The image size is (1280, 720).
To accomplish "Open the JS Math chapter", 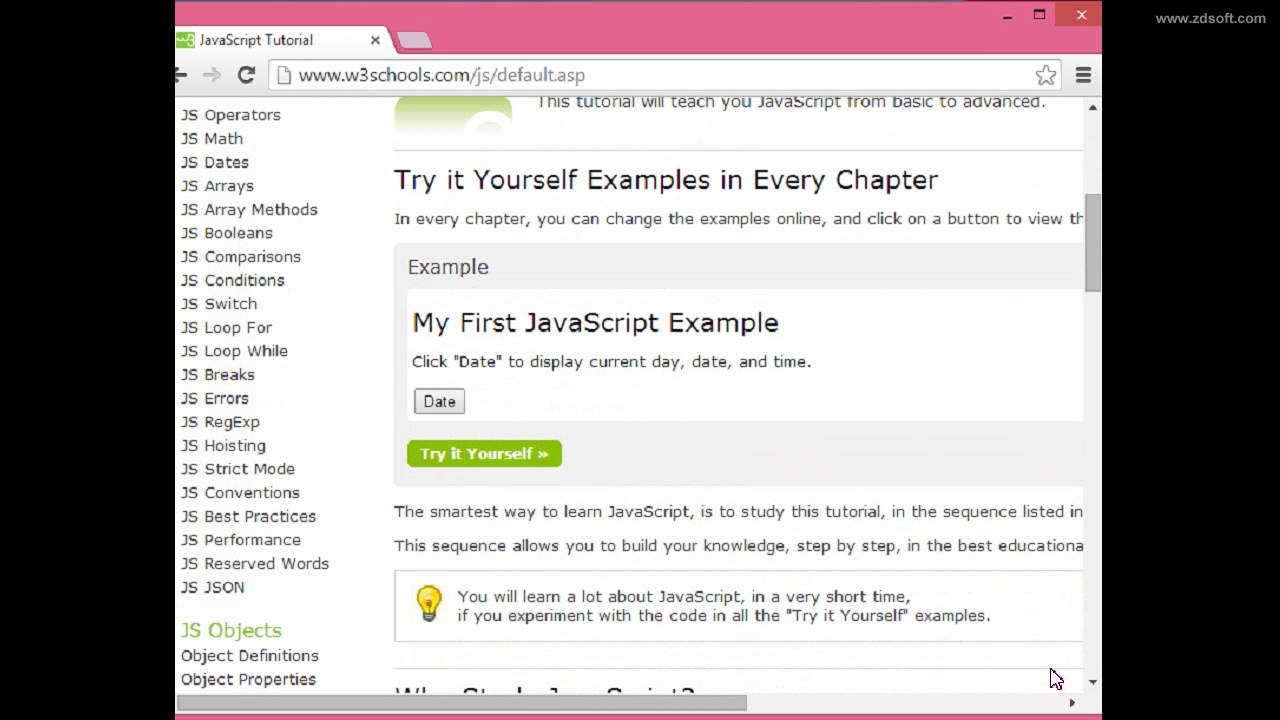I will coord(212,139).
